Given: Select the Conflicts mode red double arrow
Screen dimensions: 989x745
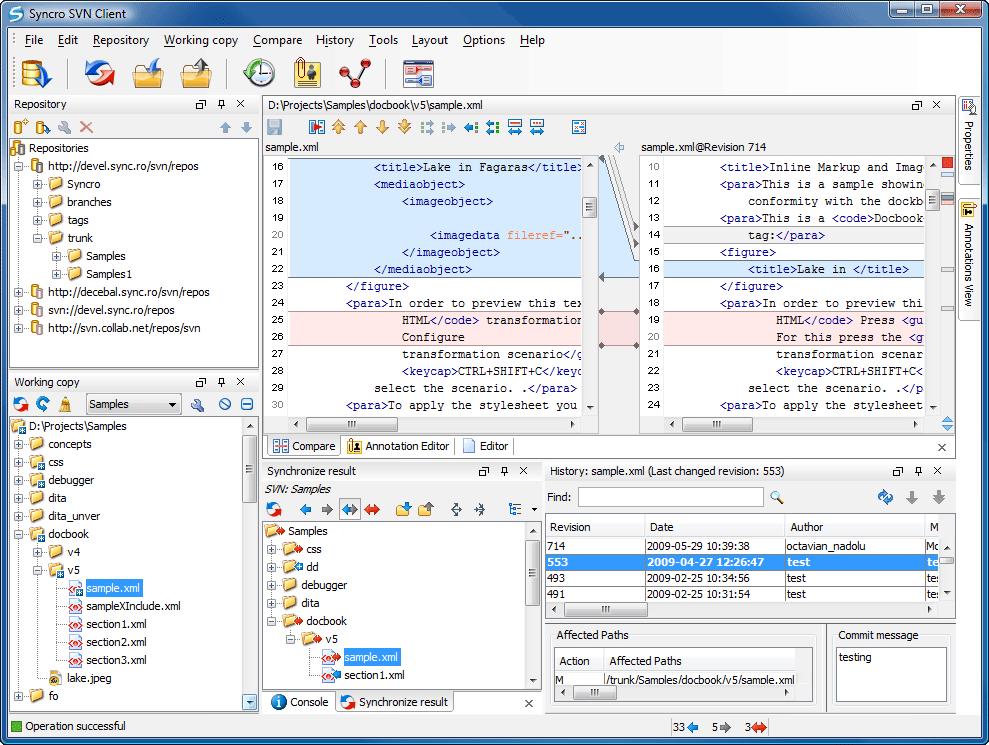Looking at the screenshot, I should (372, 509).
